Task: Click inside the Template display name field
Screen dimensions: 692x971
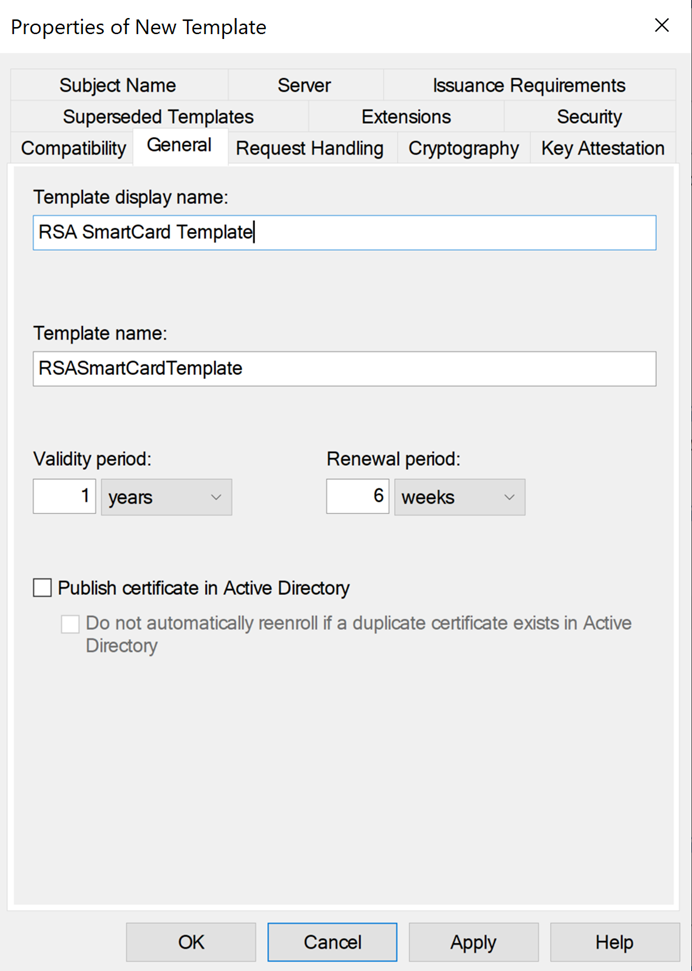Action: pyautogui.click(x=344, y=232)
